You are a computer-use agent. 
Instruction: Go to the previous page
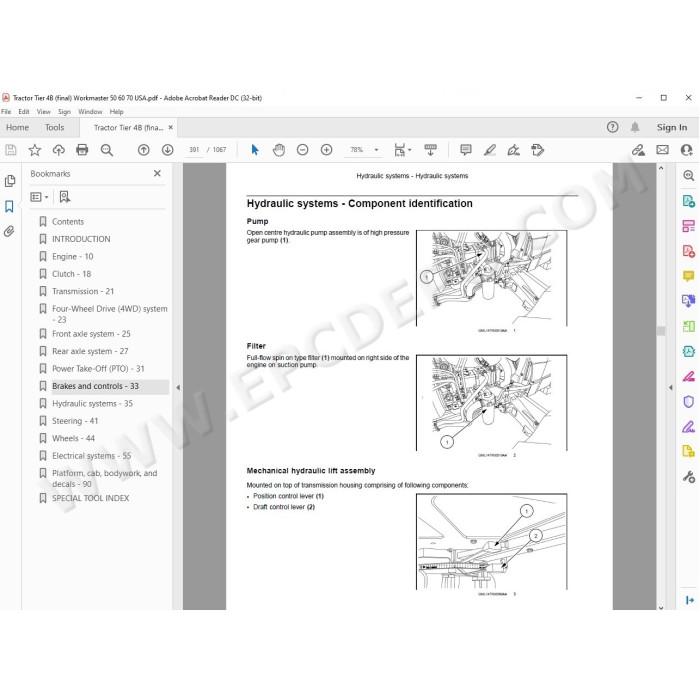pos(144,150)
